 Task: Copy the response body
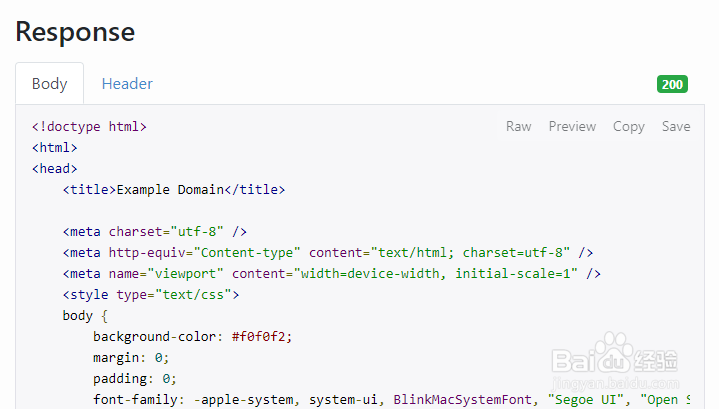[628, 126]
